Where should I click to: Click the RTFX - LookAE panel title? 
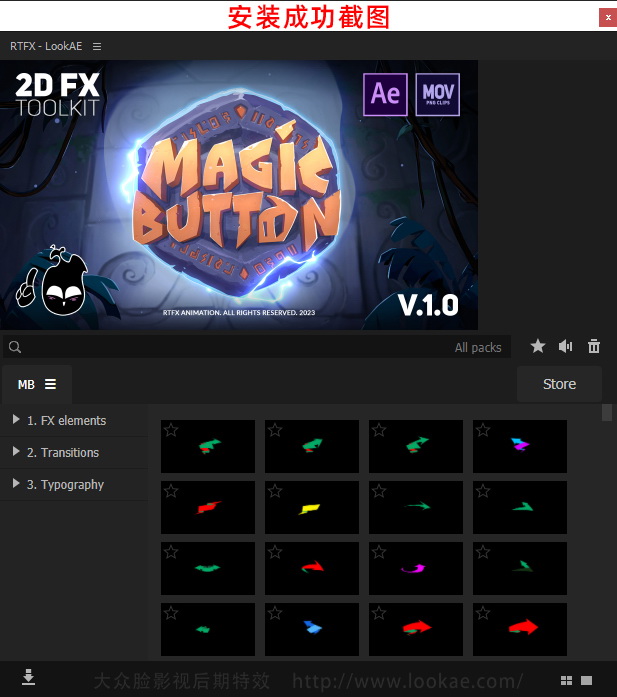[46, 46]
